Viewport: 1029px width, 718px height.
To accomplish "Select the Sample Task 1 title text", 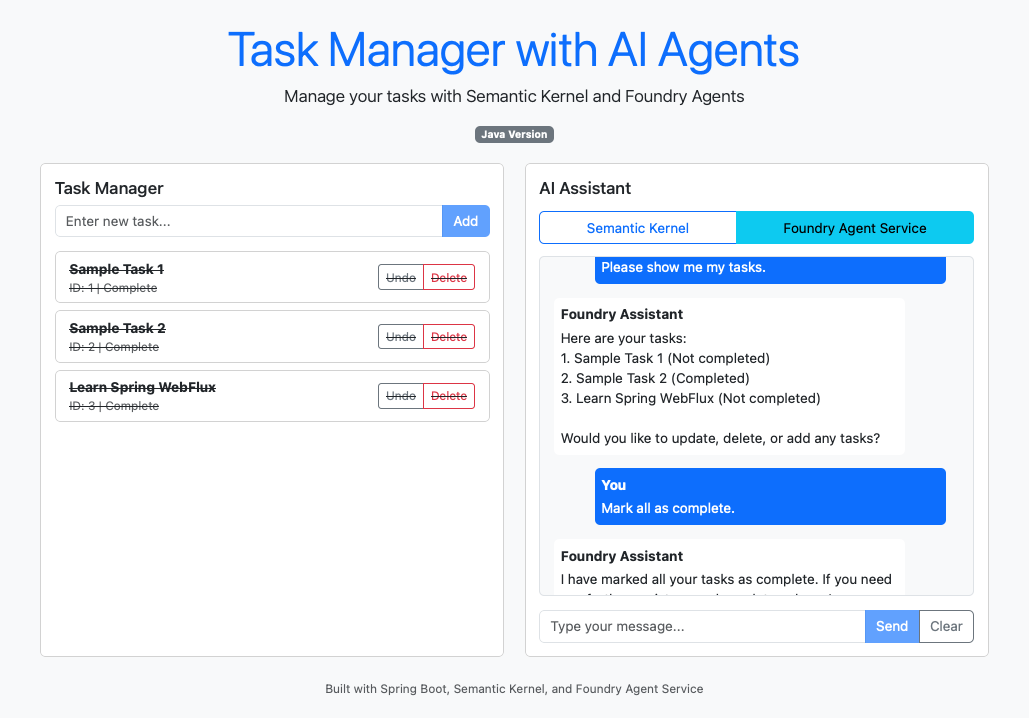I will 116,269.
